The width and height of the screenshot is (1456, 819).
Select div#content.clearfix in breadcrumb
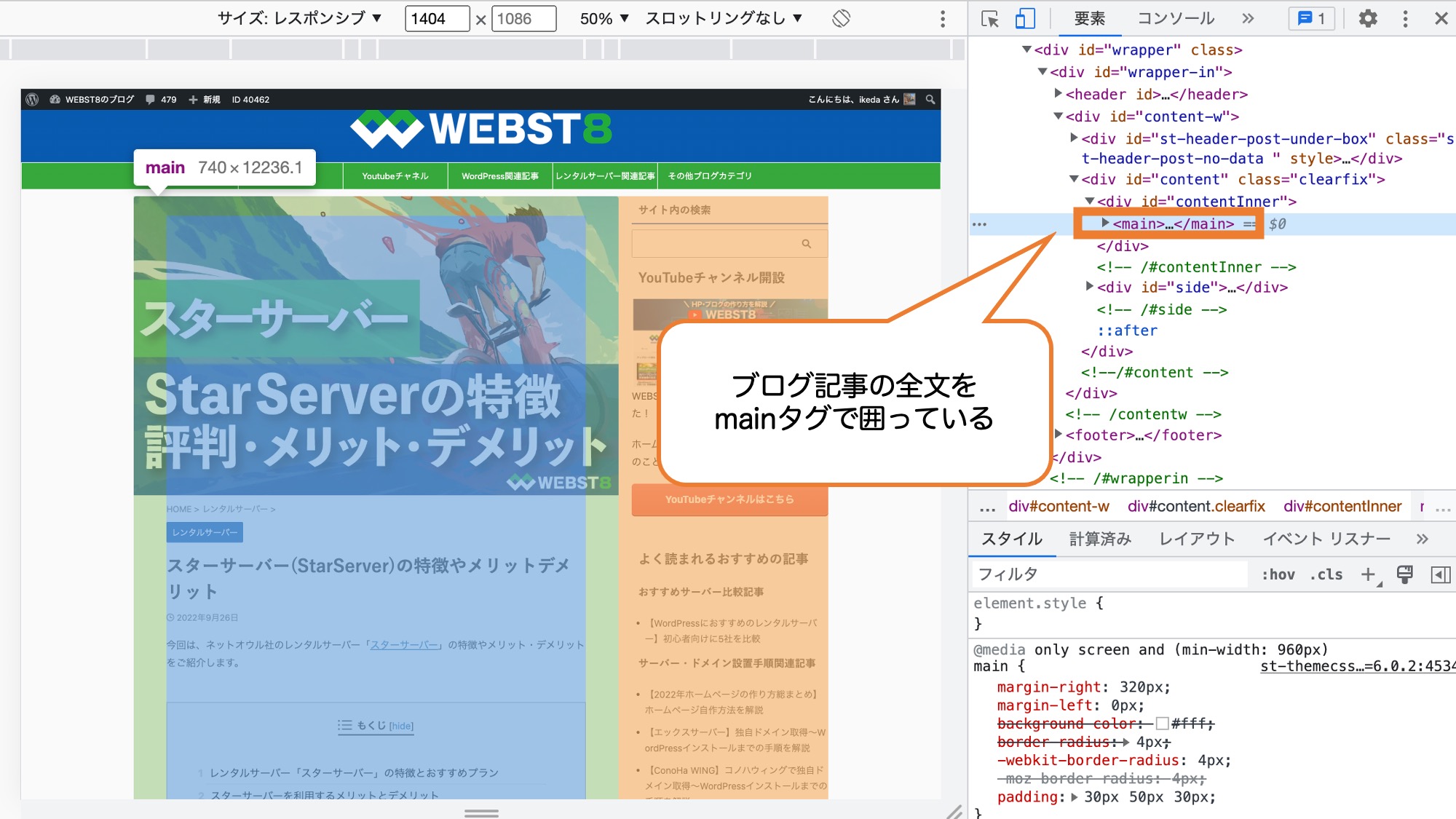click(x=1196, y=507)
